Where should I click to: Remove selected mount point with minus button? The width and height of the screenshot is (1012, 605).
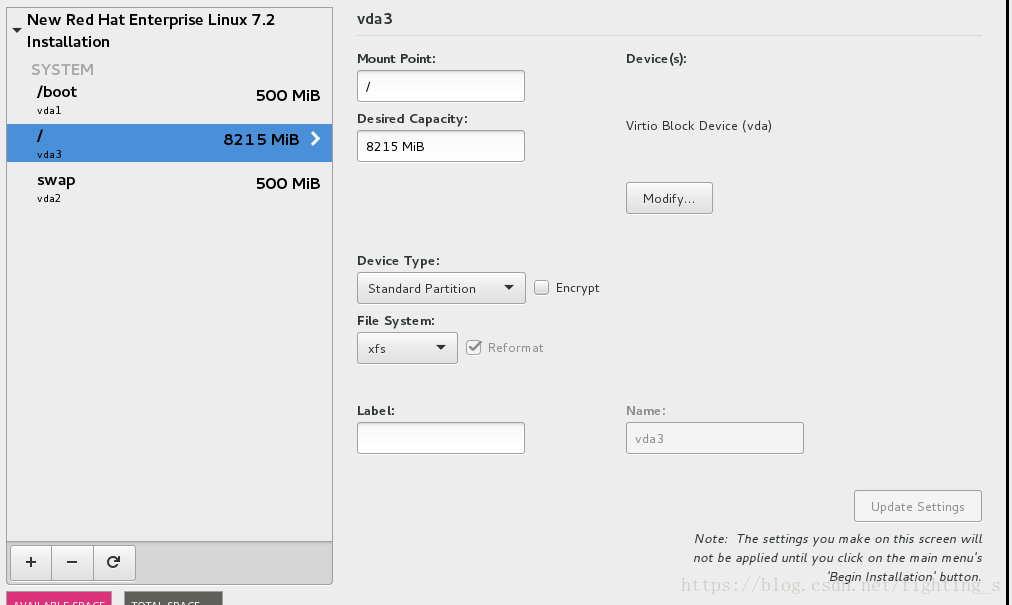72,562
